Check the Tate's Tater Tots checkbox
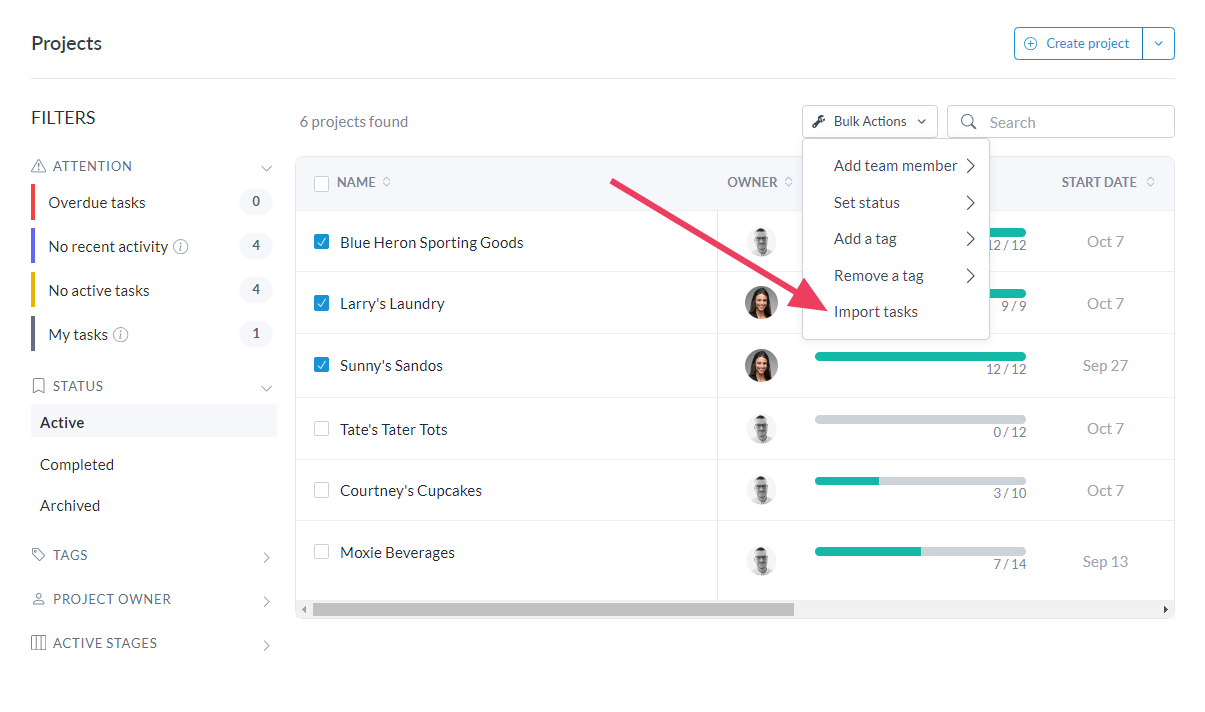Viewport: 1205px width, 712px height. 322,429
